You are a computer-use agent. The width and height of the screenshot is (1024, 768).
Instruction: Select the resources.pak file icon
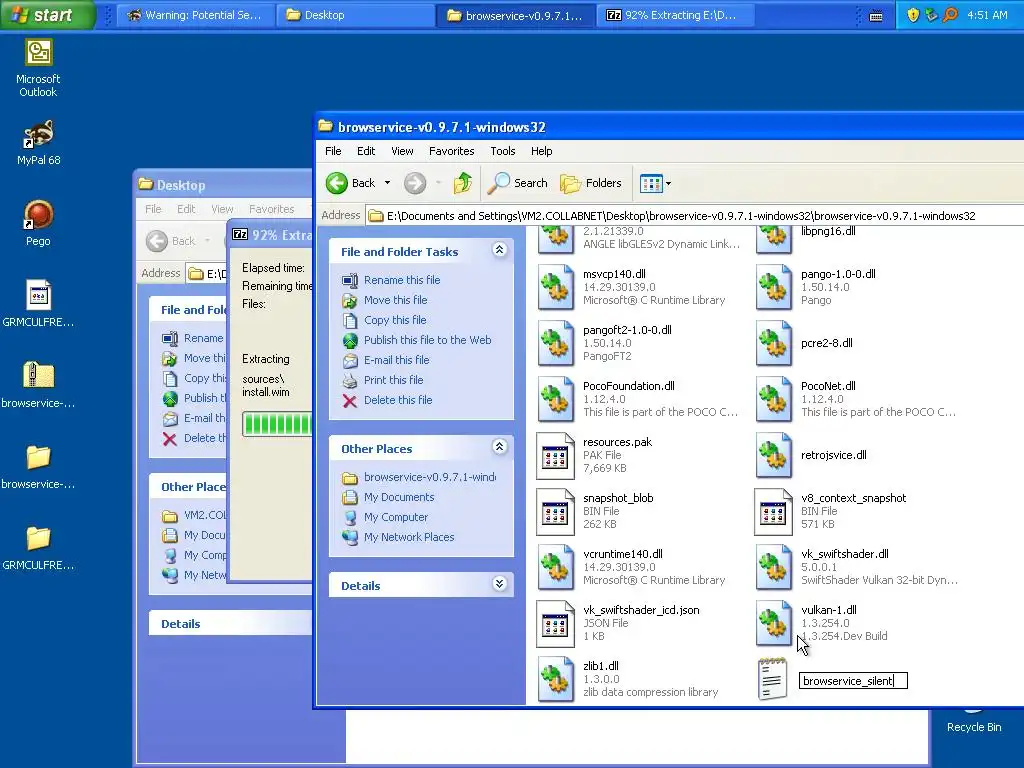[x=555, y=455]
